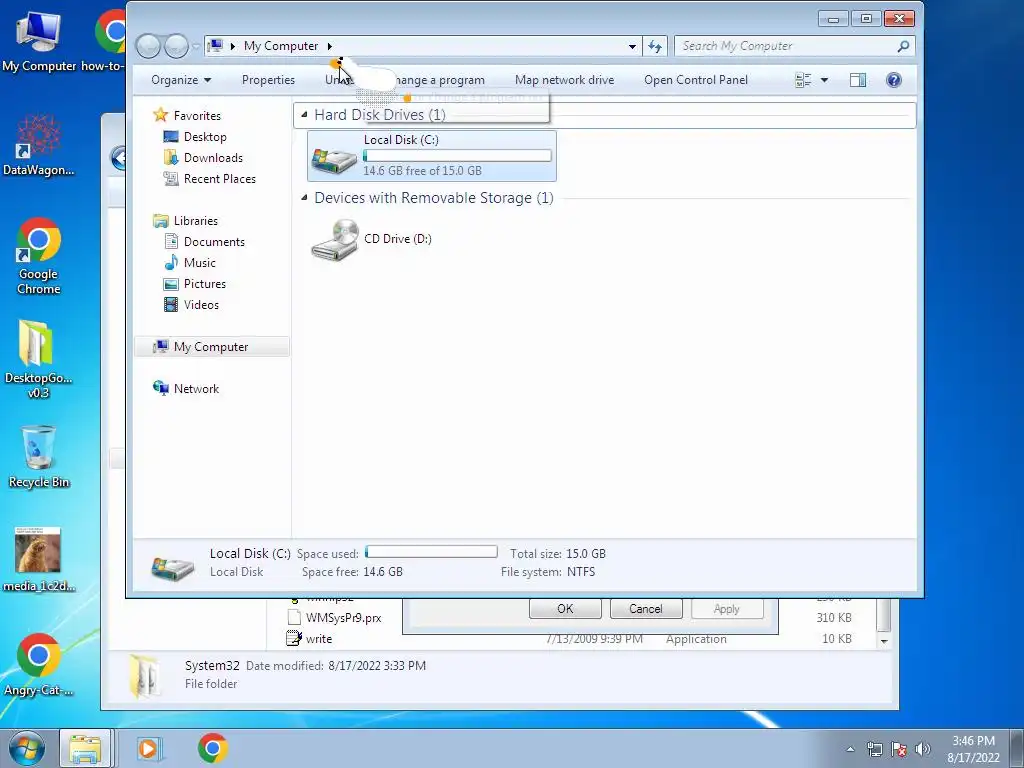
Task: Expand the breadcrumb arrow before My Computer
Action: pyautogui.click(x=232, y=46)
